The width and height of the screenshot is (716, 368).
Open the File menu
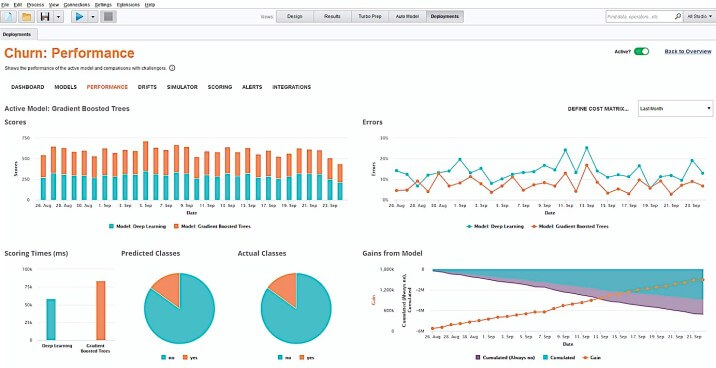coord(5,5)
